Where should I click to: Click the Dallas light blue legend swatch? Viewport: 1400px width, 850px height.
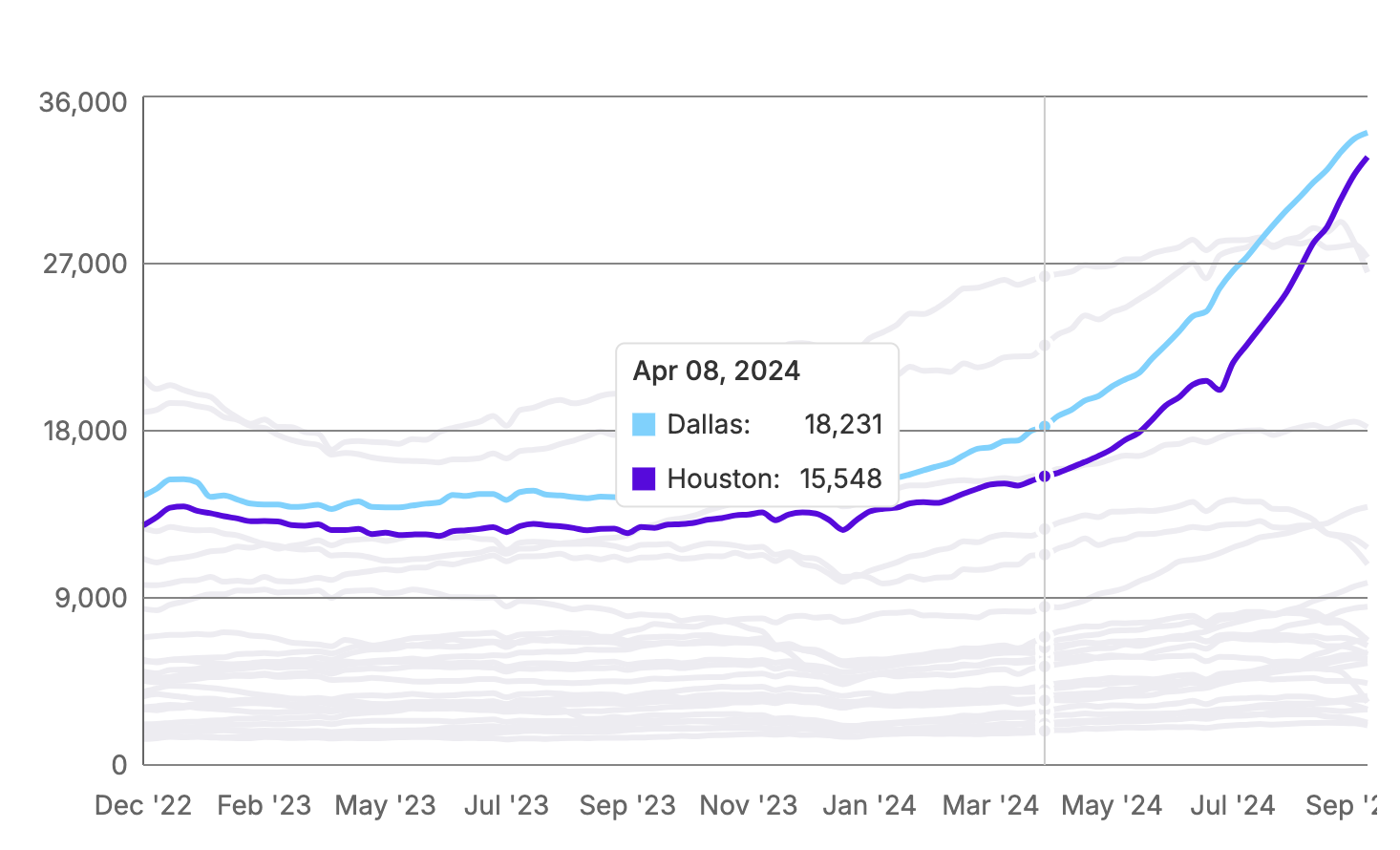(x=645, y=424)
